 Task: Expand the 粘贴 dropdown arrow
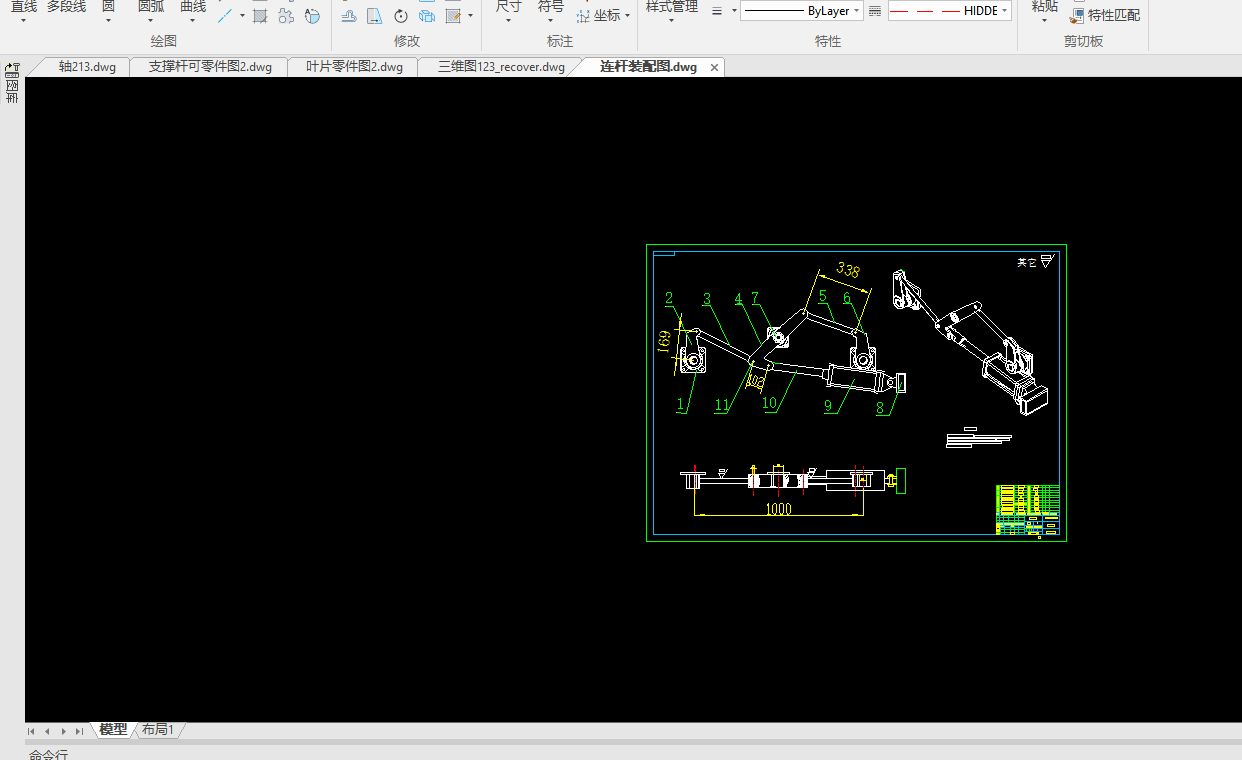pos(1044,20)
